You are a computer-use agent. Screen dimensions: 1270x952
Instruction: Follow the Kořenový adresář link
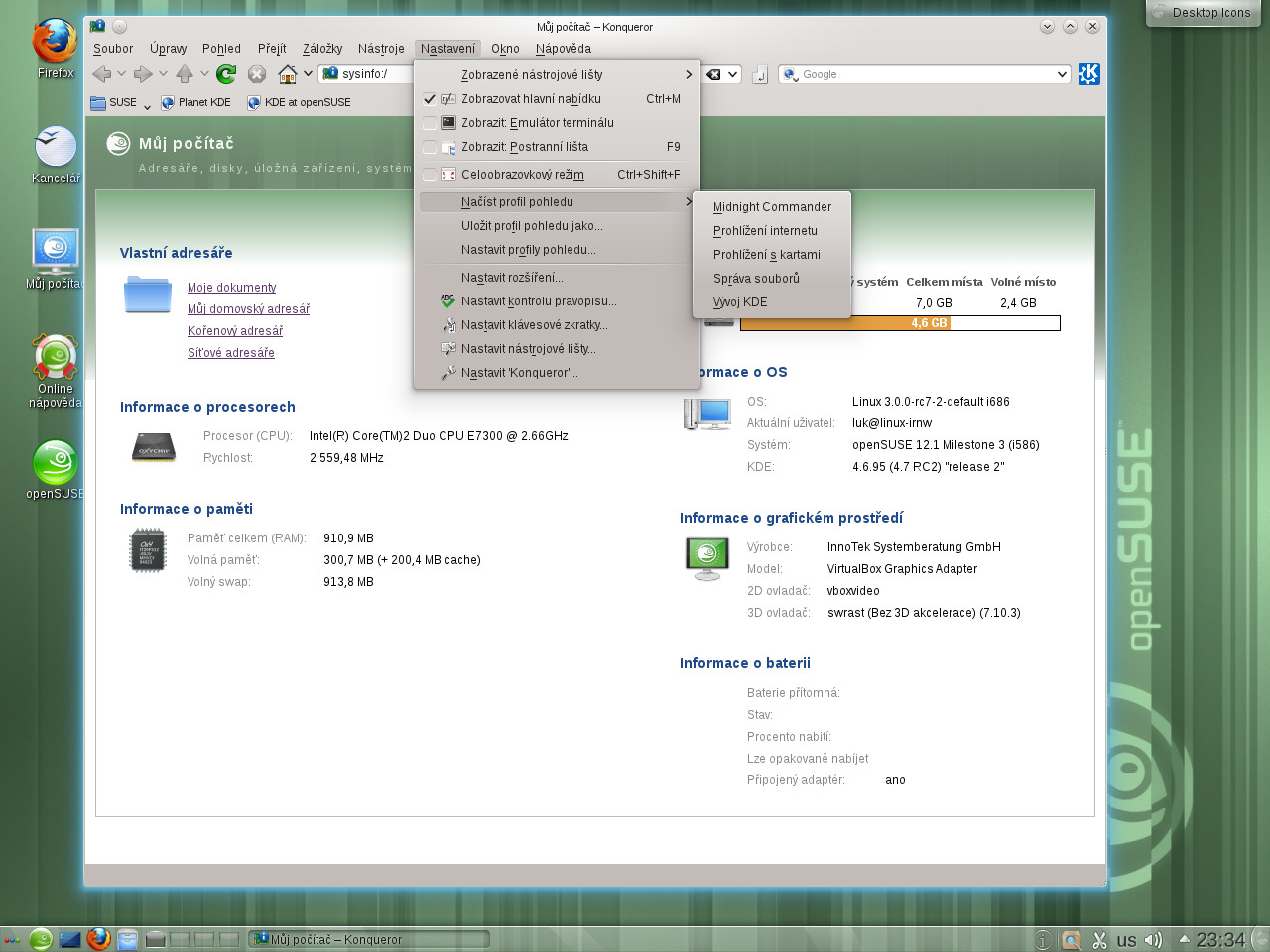pos(234,331)
